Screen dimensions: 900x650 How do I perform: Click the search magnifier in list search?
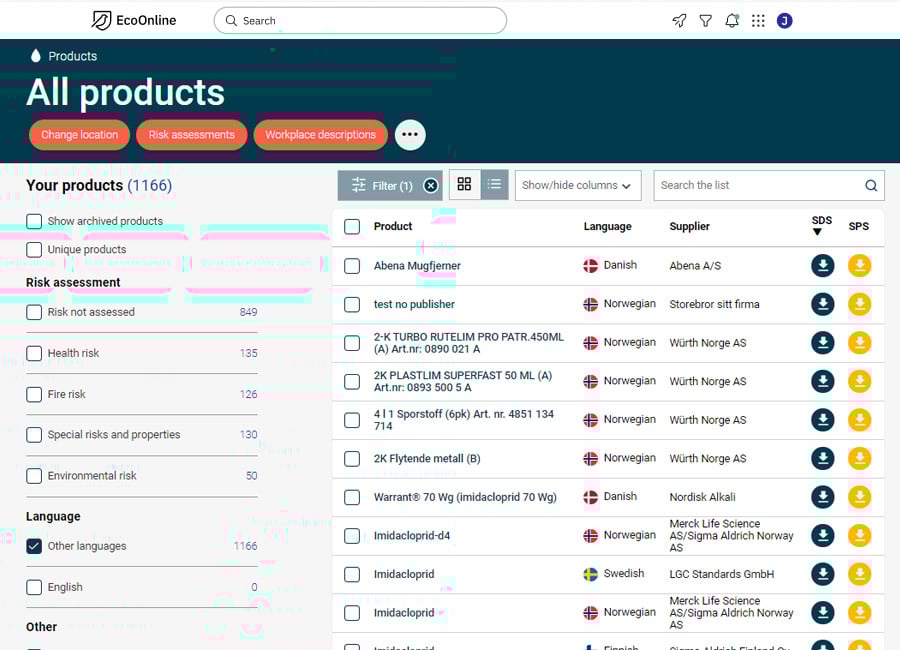point(871,185)
